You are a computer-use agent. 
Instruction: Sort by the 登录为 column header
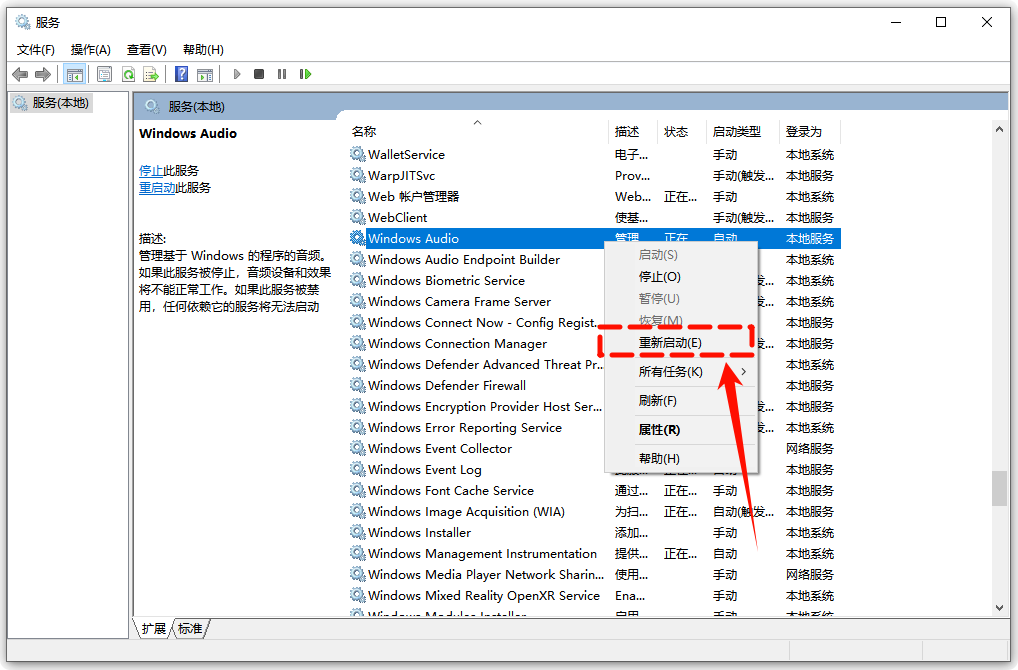pyautogui.click(x=810, y=132)
